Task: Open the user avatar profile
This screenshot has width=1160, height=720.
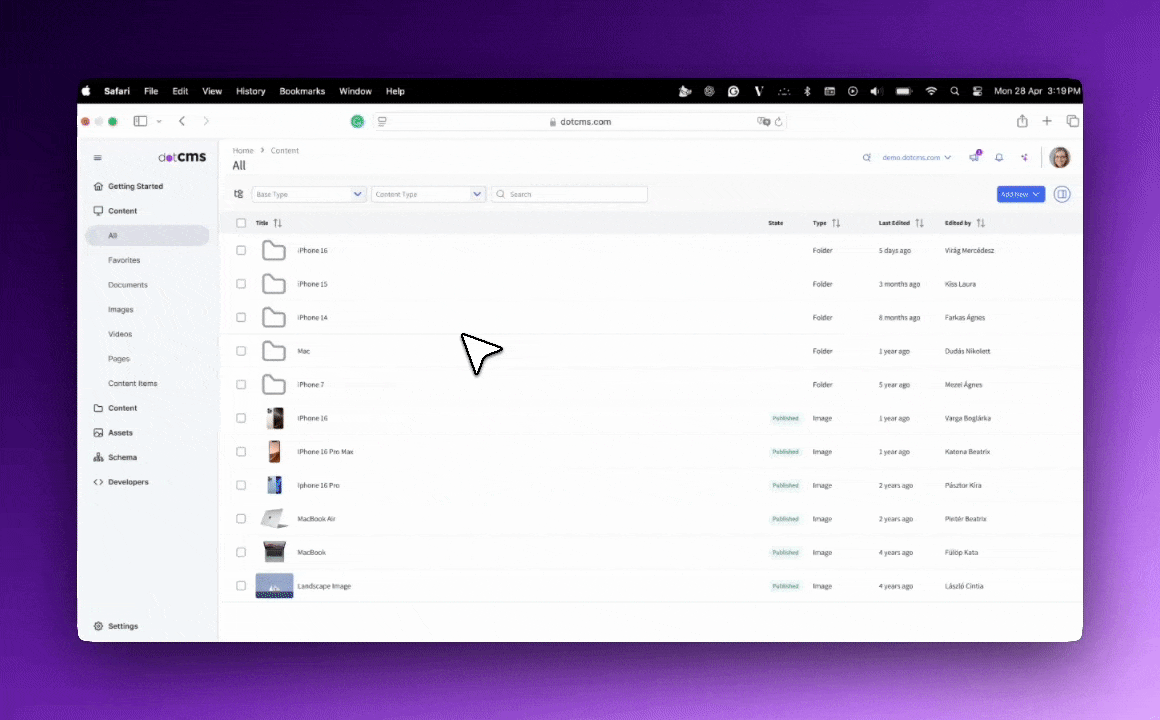Action: (x=1059, y=158)
